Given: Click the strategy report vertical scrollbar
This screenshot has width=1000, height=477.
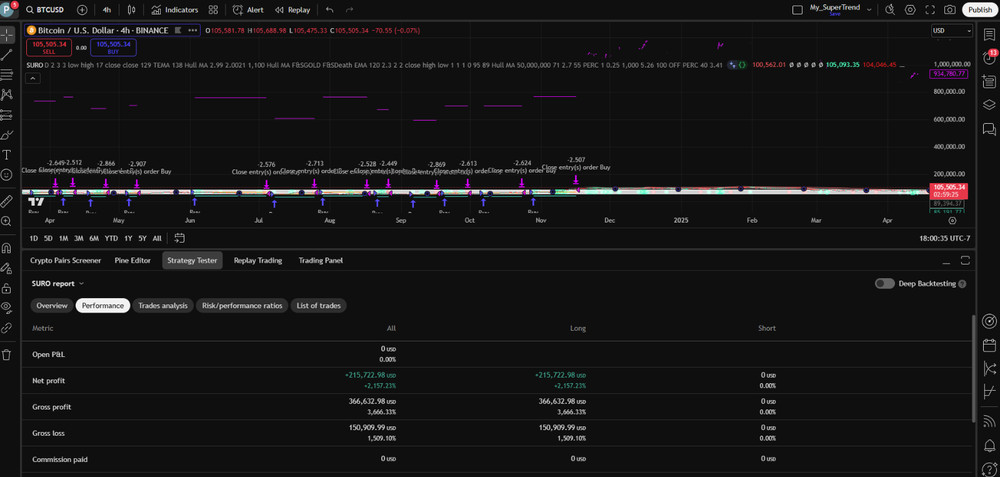Looking at the screenshot, I should click(x=973, y=367).
